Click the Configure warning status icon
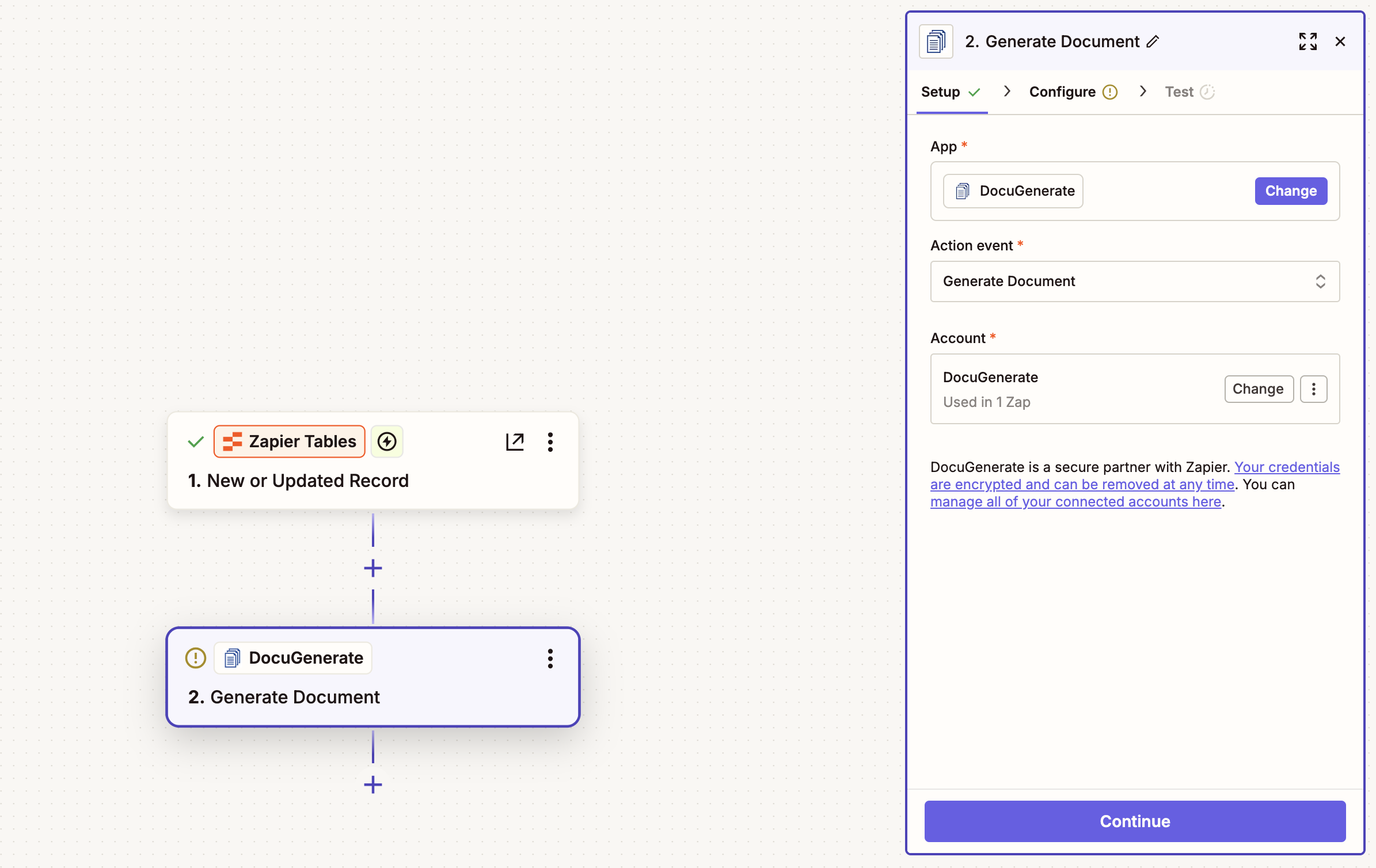The height and width of the screenshot is (868, 1376). coord(1110,92)
